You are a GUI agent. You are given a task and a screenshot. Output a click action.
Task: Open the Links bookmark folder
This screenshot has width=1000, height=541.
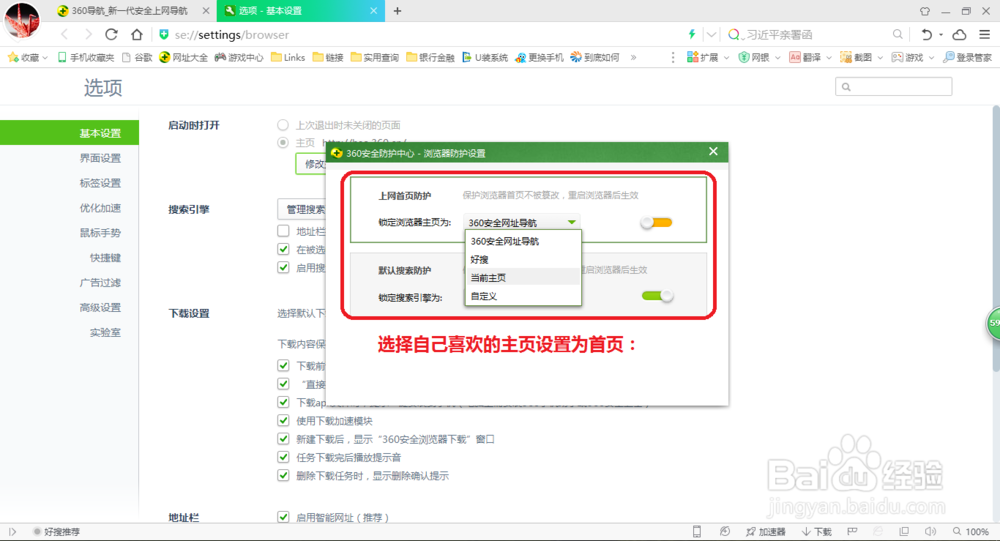tap(288, 57)
